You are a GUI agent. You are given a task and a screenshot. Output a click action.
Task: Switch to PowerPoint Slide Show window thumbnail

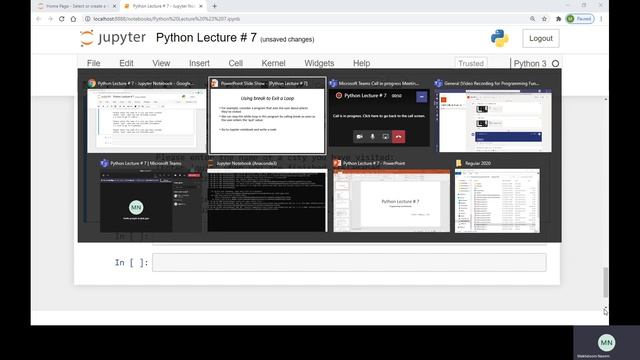(x=267, y=121)
